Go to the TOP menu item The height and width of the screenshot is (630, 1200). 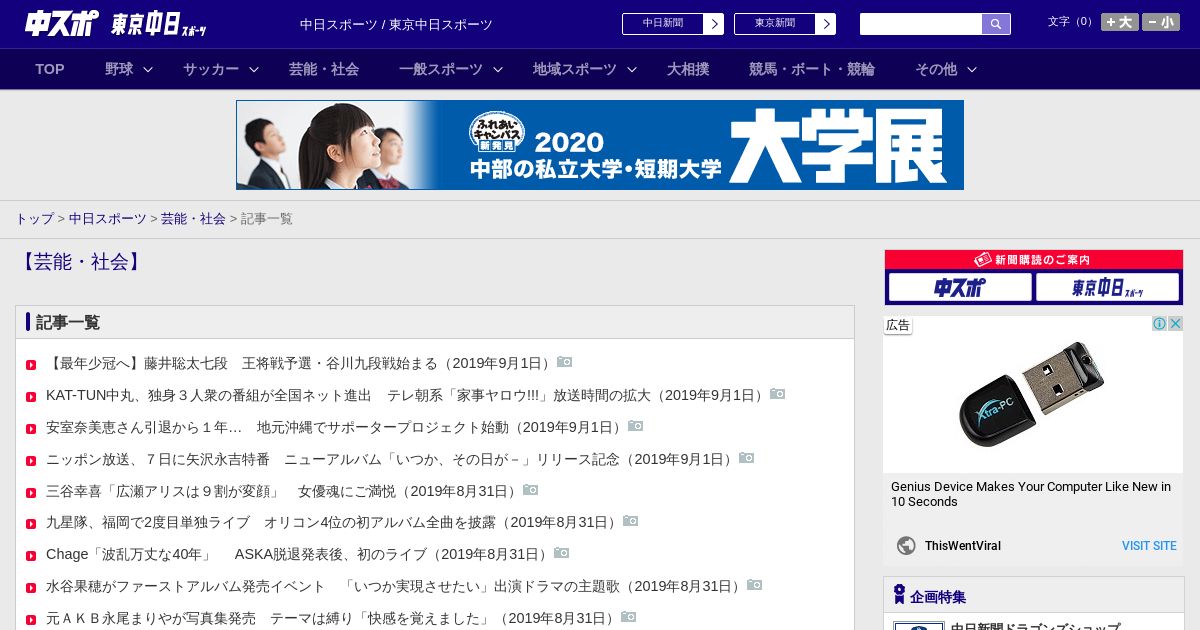tap(50, 69)
